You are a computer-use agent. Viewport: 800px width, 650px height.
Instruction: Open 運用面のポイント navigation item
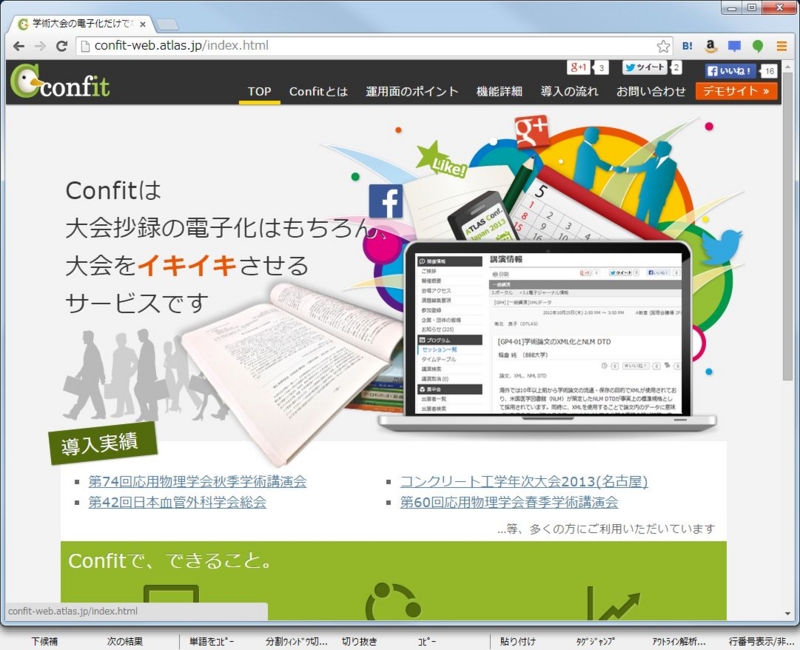coord(412,91)
